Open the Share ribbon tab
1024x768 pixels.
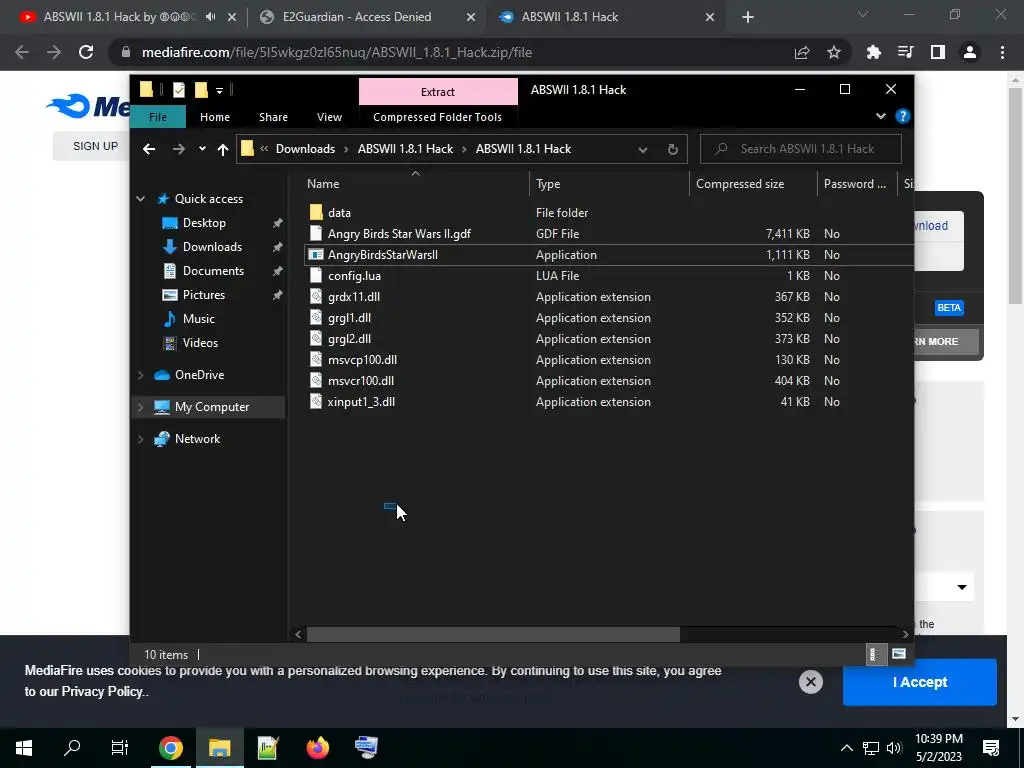click(x=273, y=117)
